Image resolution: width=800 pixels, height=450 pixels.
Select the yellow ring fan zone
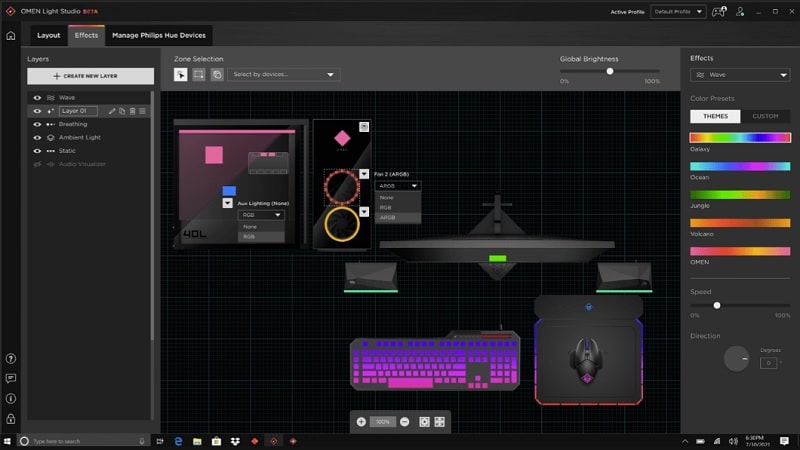pyautogui.click(x=342, y=224)
